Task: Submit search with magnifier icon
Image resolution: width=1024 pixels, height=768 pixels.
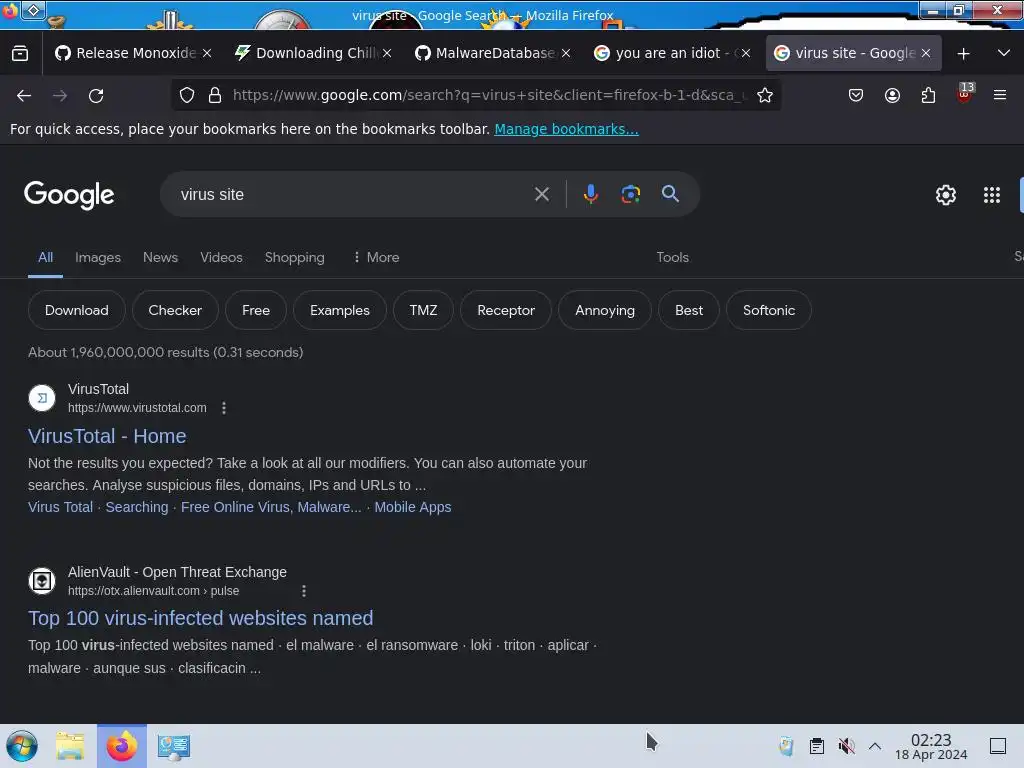Action: tap(670, 193)
